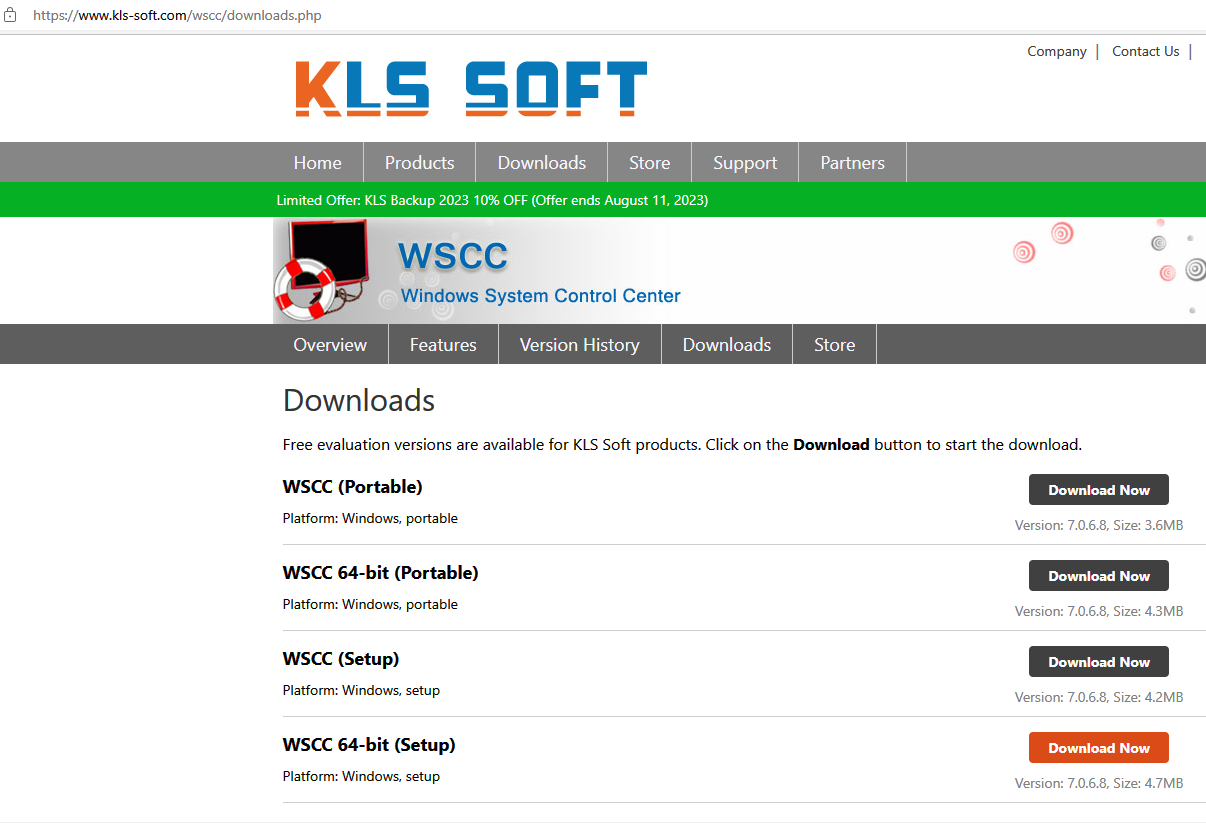Switch to the WSCC Features tab
The image size is (1206, 823).
(x=443, y=345)
